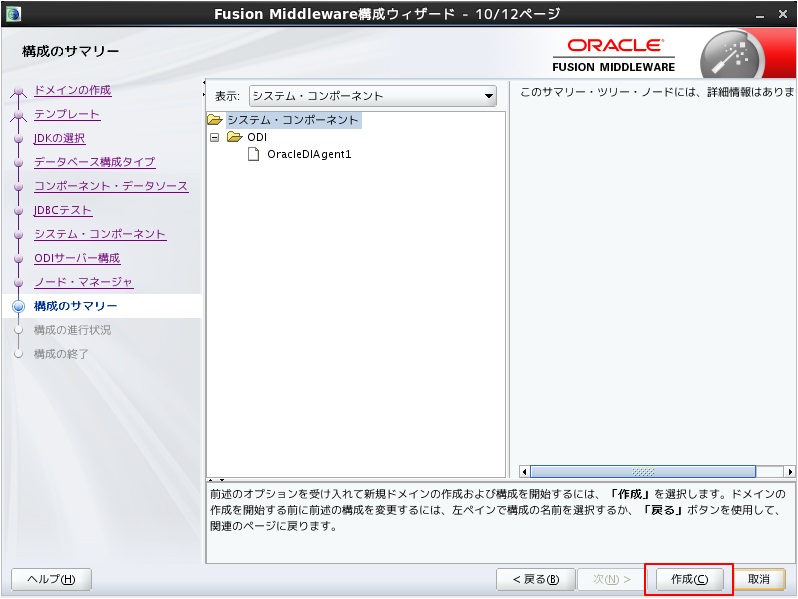This screenshot has height=599, width=798.
Task: Open the 表示 dropdown combo box
Action: point(373,96)
